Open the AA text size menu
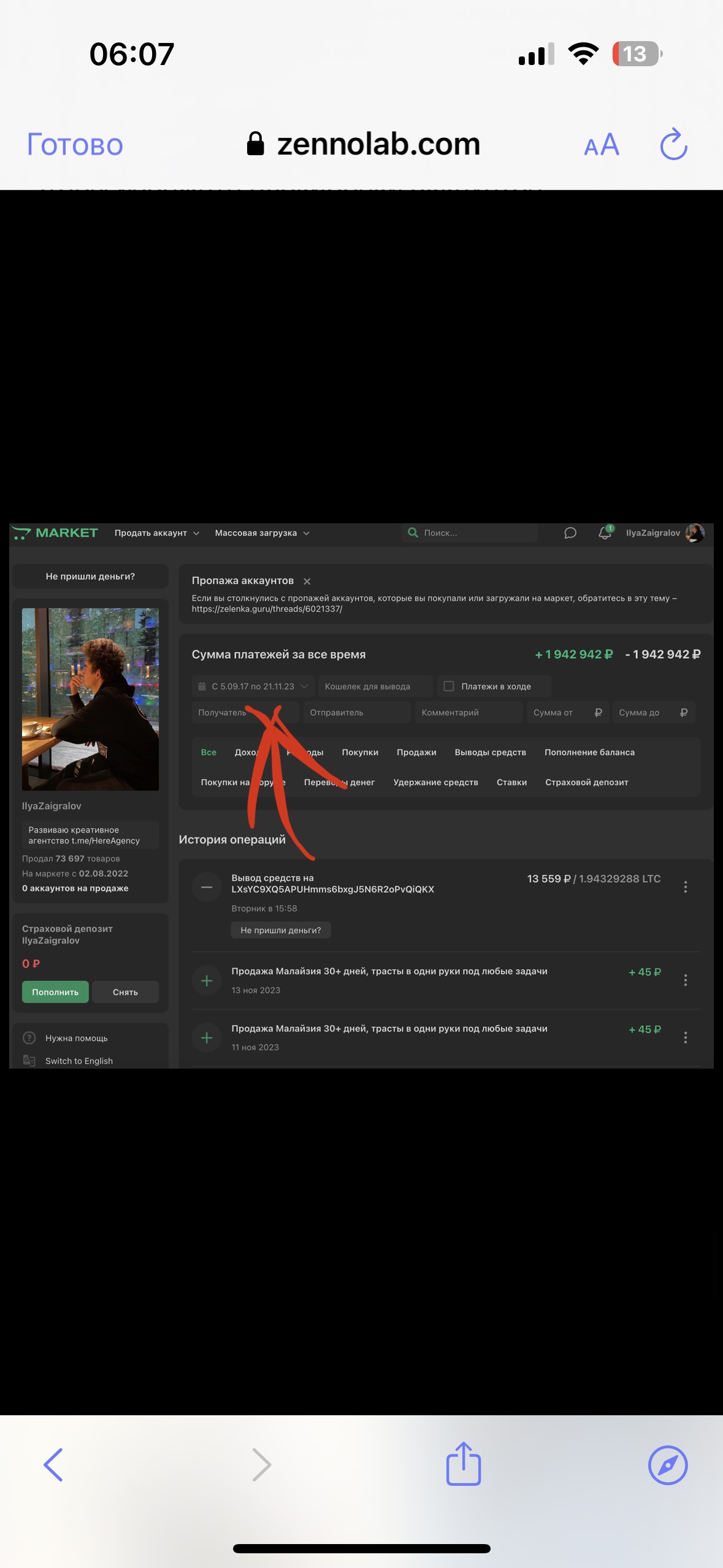Image resolution: width=723 pixels, height=1568 pixels. (x=602, y=145)
